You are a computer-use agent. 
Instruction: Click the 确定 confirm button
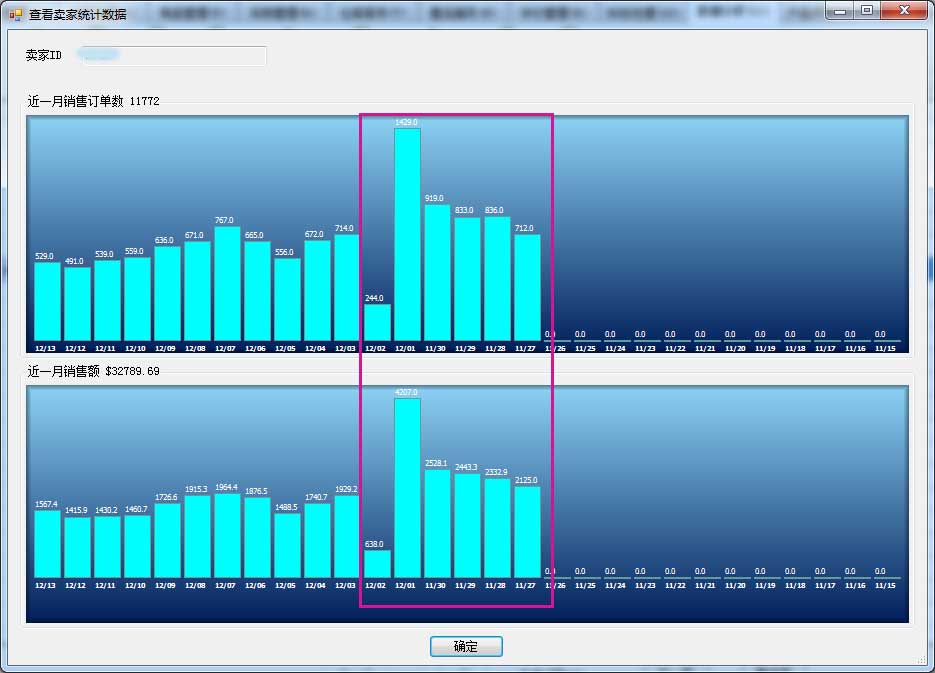pos(466,647)
